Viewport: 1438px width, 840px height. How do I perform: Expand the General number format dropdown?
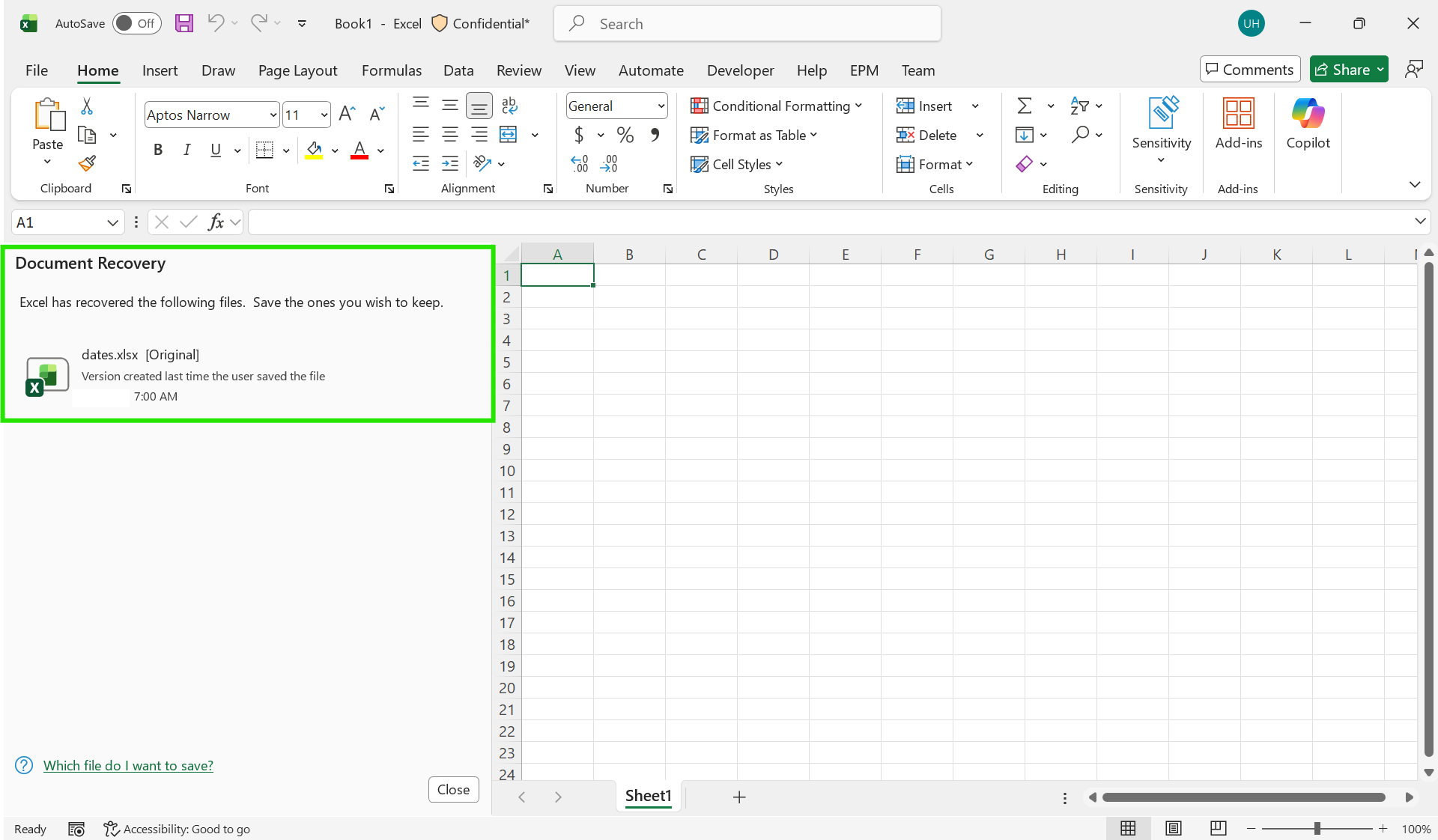tap(661, 106)
